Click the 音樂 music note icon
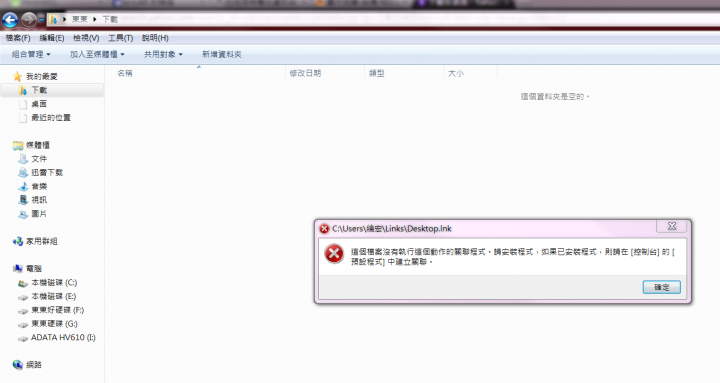This screenshot has height=383, width=720. click(x=22, y=186)
